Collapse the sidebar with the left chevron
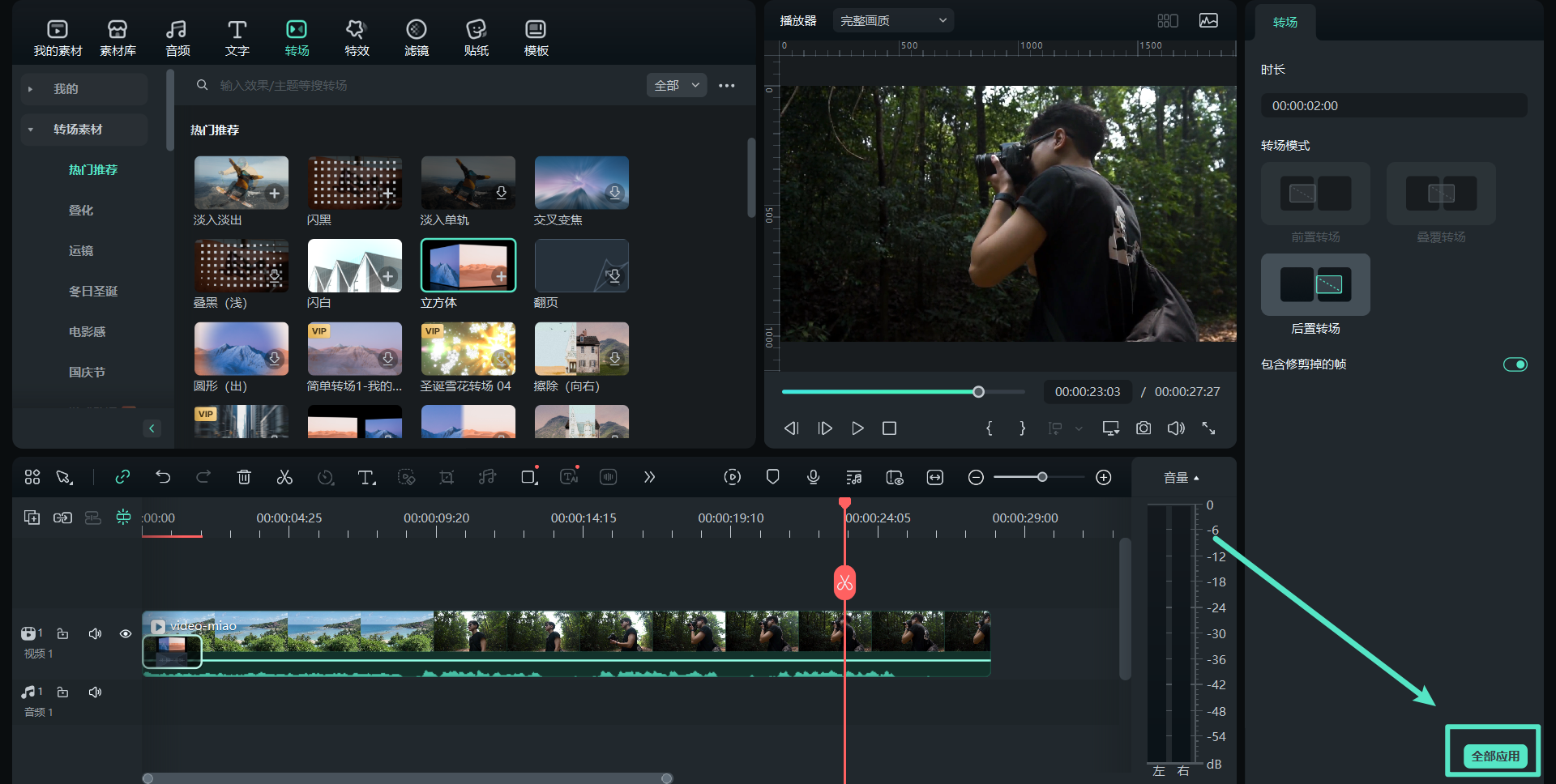Screen dimensions: 1556x784 pyautogui.click(x=152, y=428)
